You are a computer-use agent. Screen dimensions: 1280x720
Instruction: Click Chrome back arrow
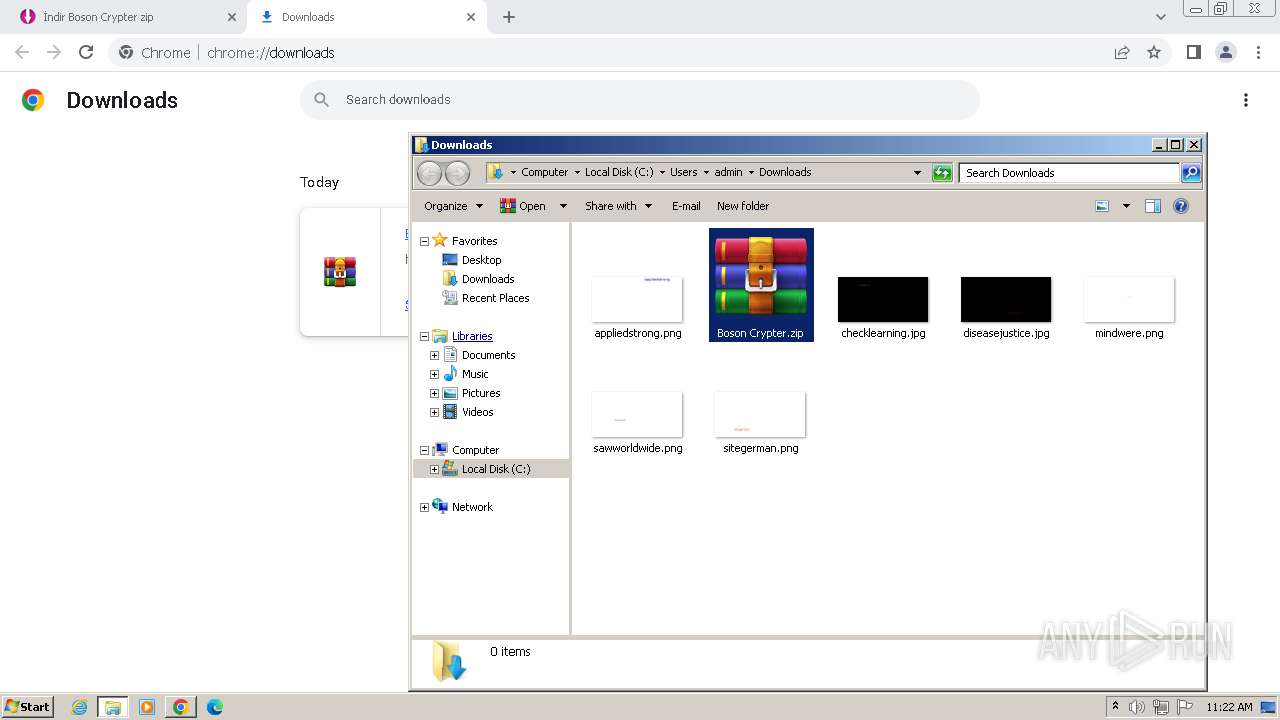coord(22,52)
